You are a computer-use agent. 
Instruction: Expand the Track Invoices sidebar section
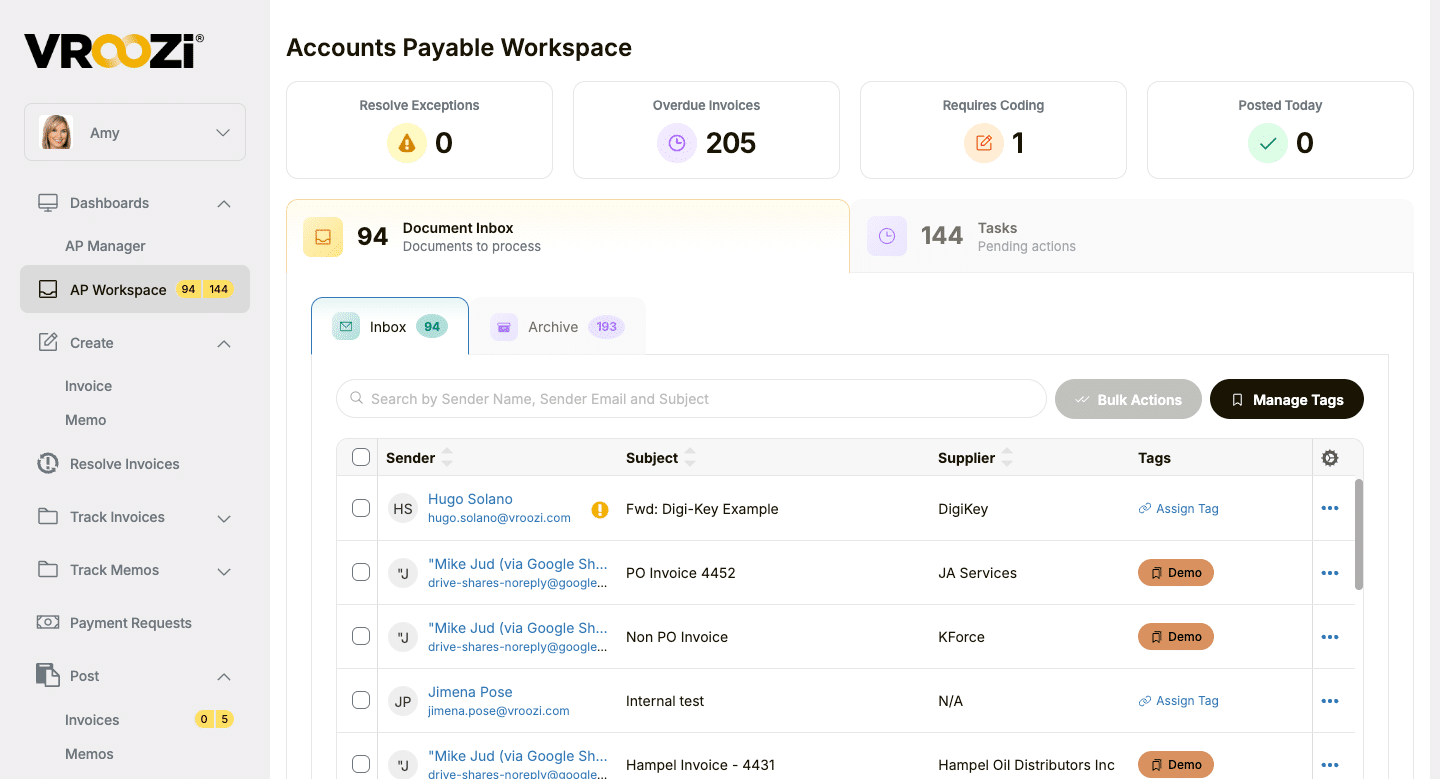coord(224,518)
